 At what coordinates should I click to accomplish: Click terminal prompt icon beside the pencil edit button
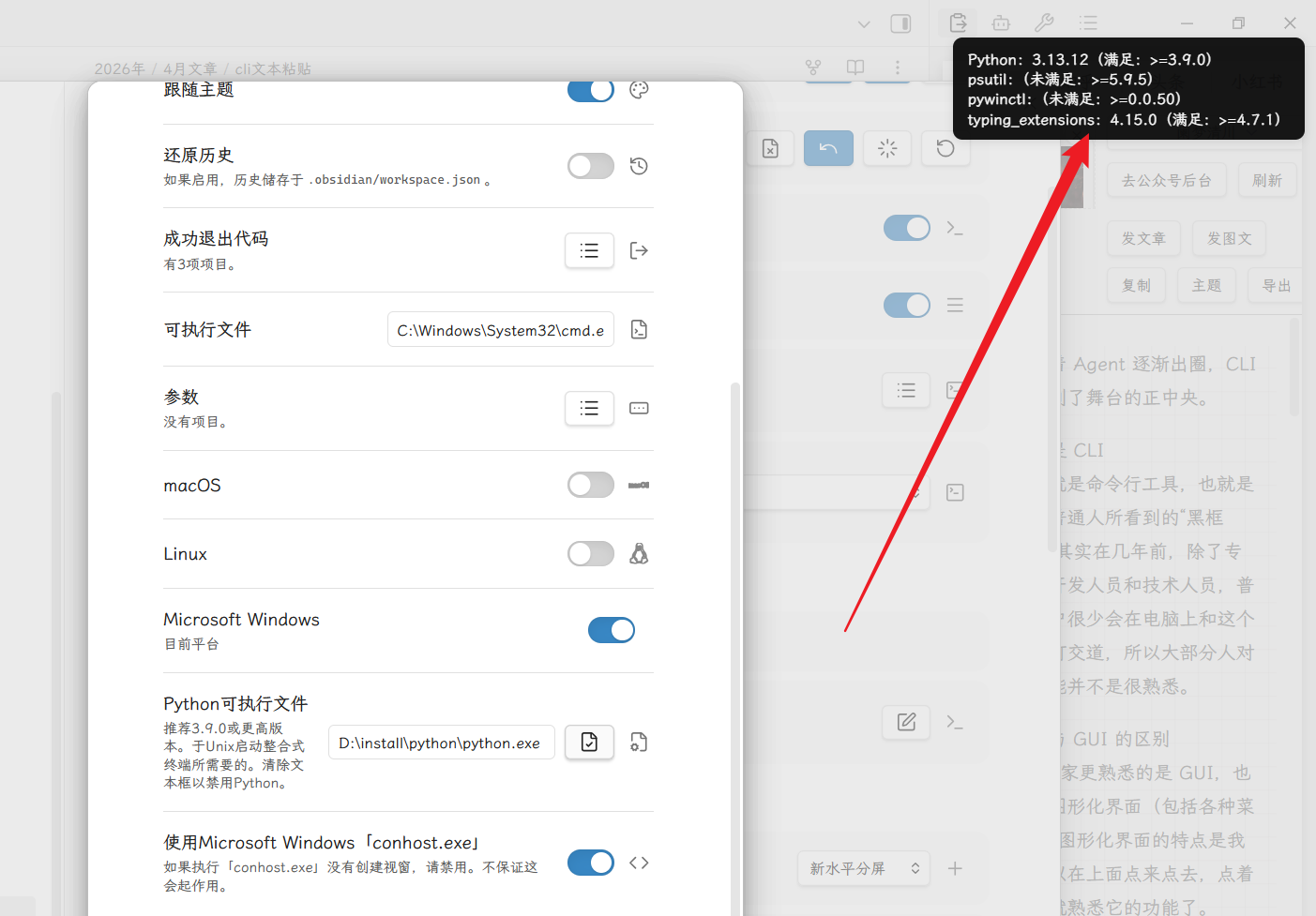(955, 722)
